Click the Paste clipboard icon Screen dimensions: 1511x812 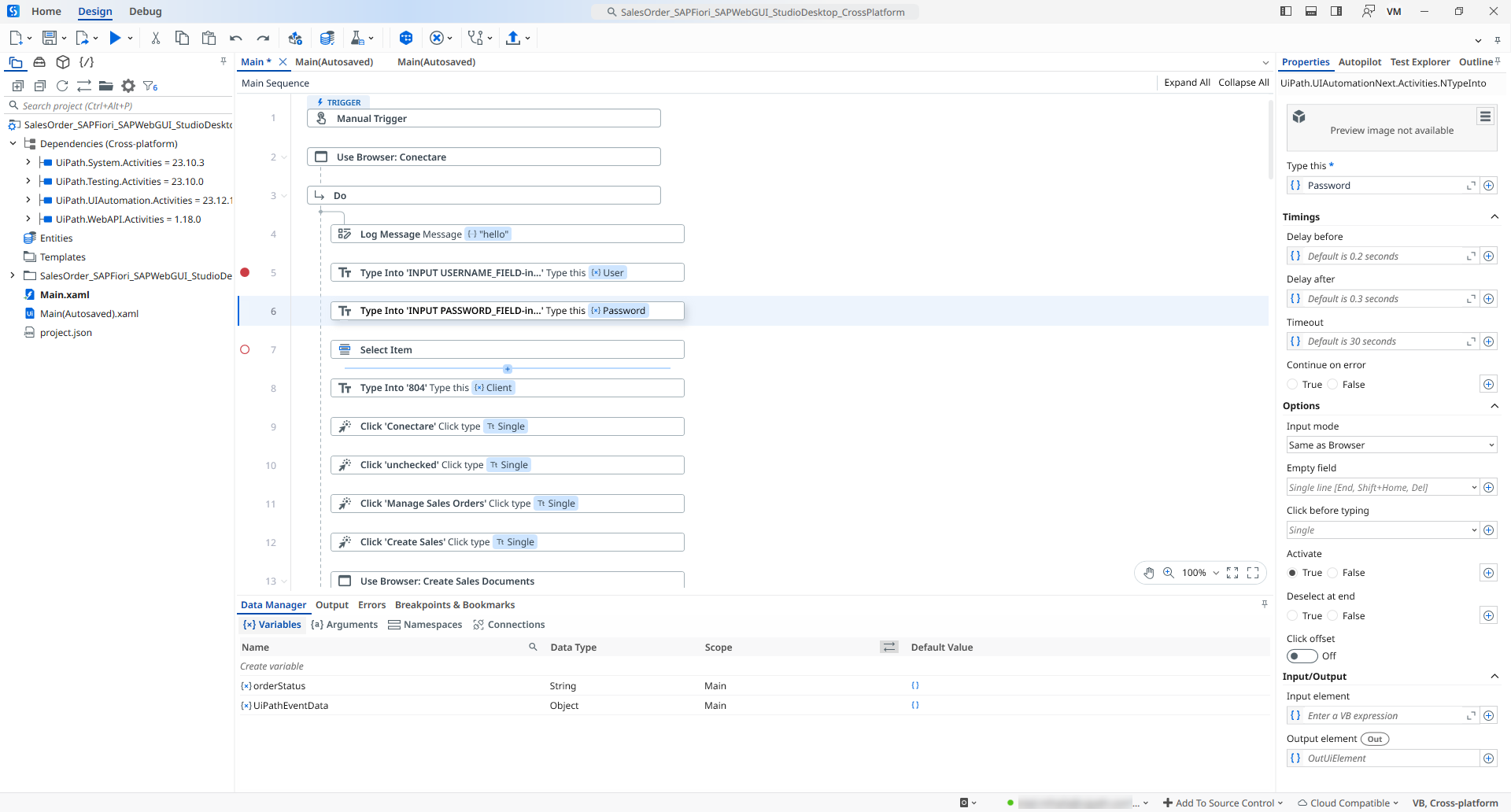click(x=209, y=38)
